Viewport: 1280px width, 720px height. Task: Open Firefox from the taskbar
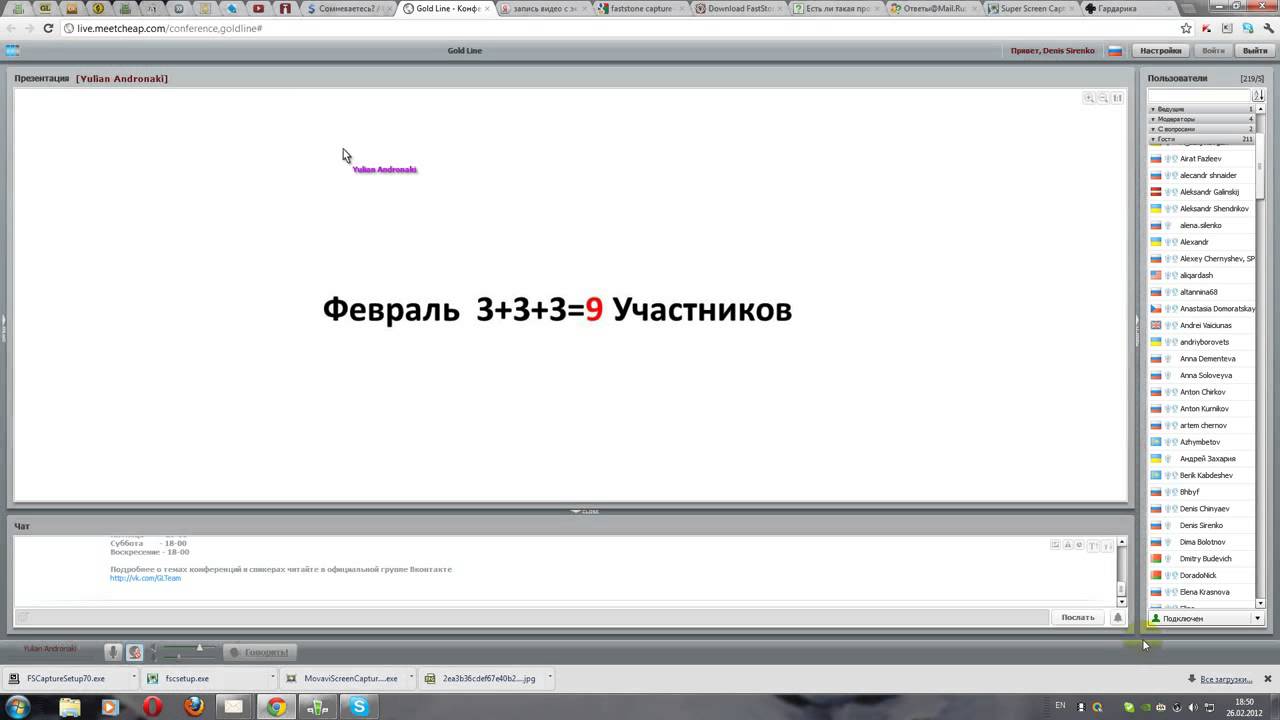click(194, 707)
